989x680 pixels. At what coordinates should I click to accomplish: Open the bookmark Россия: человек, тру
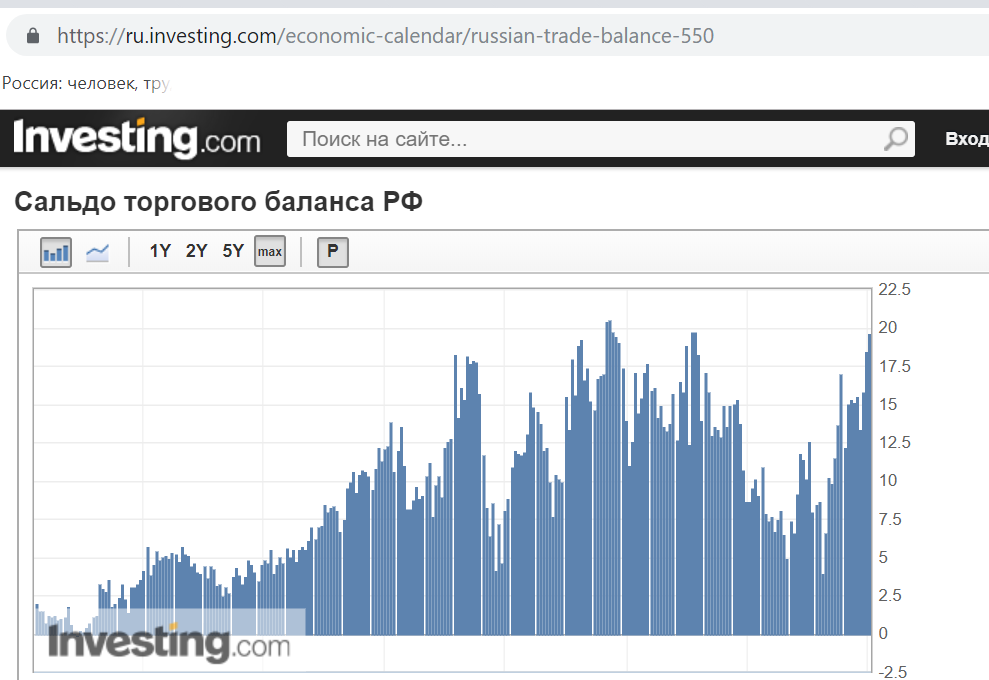(x=86, y=83)
